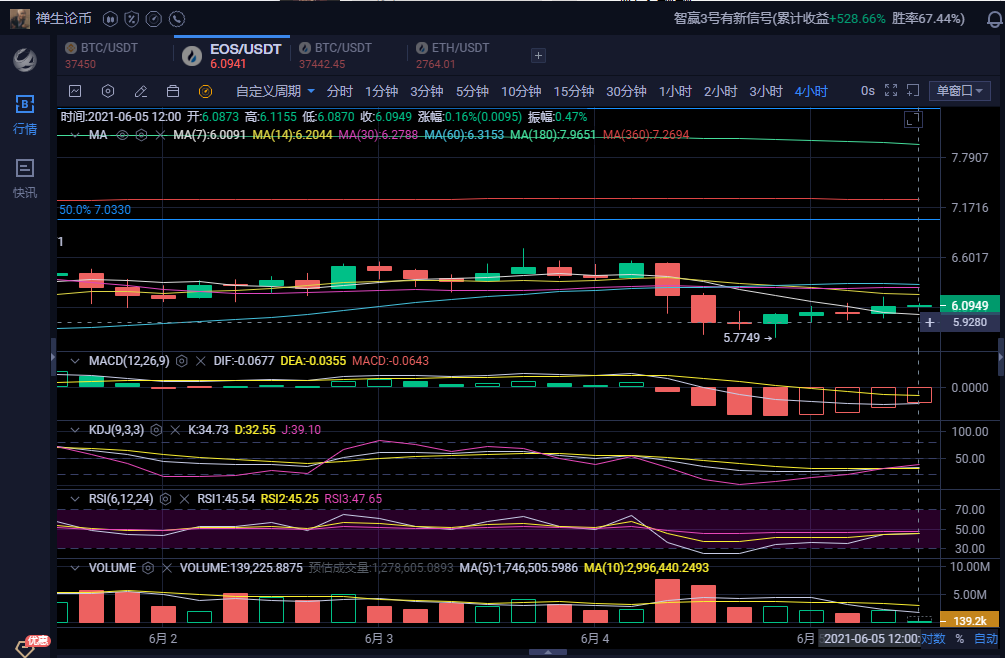The image size is (1005, 658).
Task: Click the 0s refresh timer
Action: (x=868, y=91)
